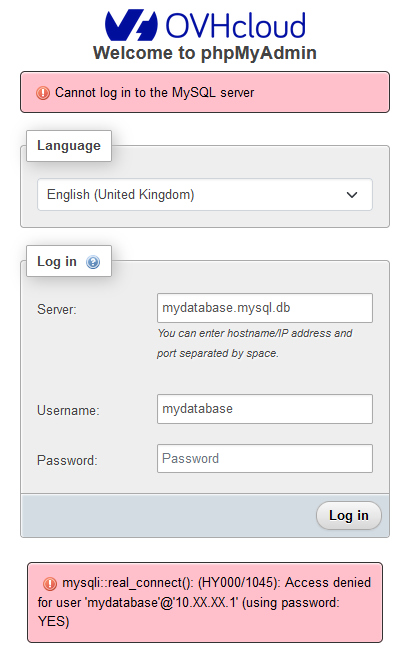Focus the Password input field
This screenshot has height=660, width=402.
coord(265,458)
